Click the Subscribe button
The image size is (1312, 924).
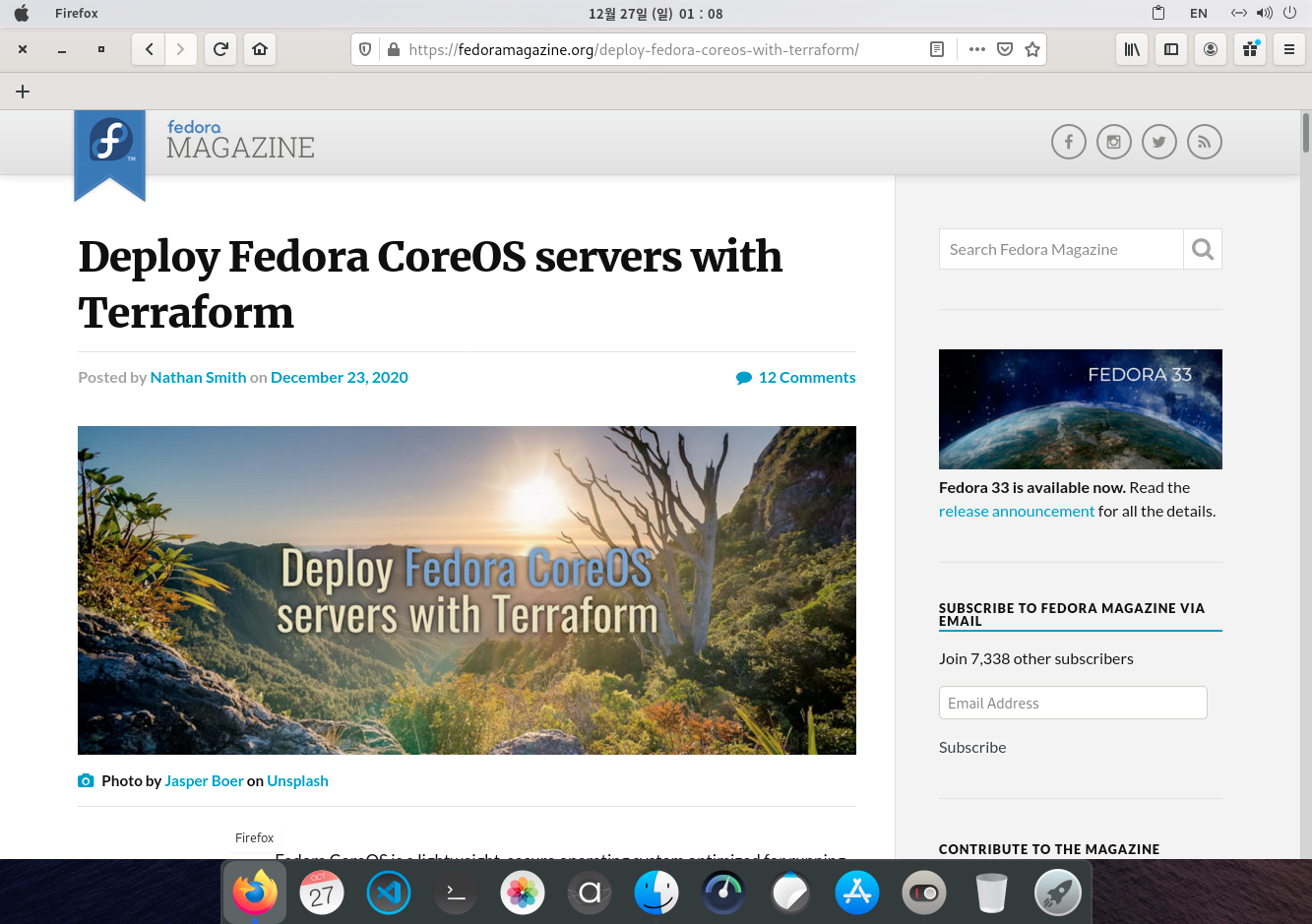pyautogui.click(x=972, y=747)
